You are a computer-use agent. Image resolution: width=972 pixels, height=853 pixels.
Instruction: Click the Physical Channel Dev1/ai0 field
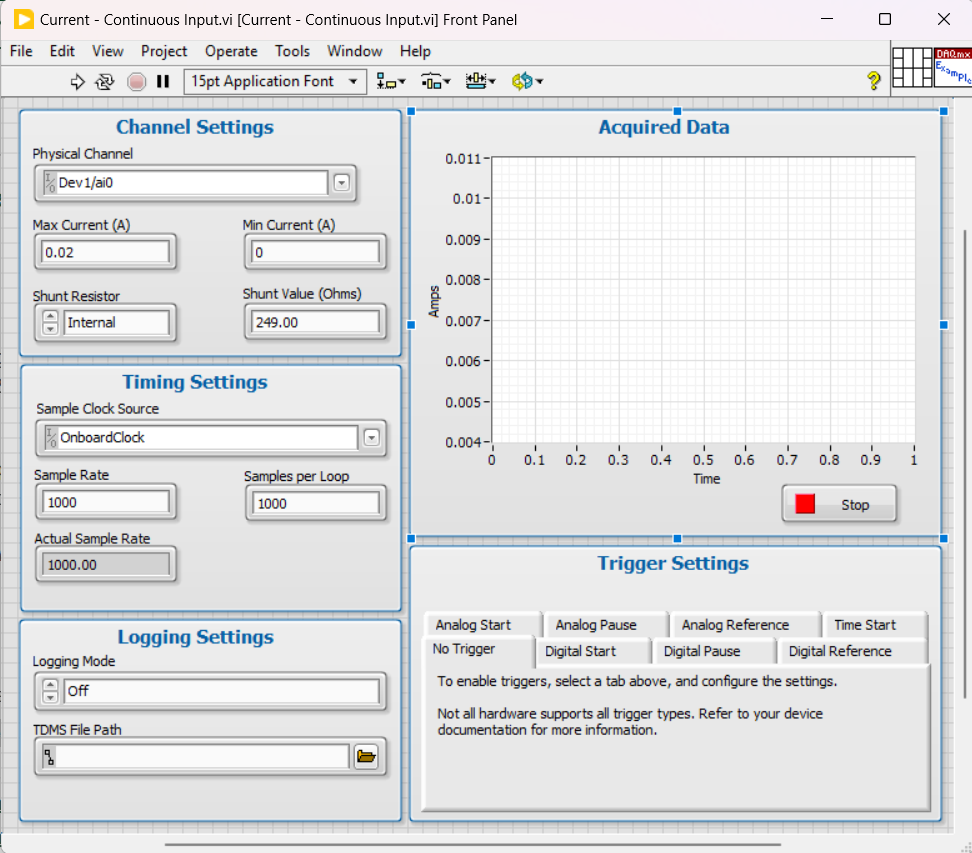pos(185,183)
